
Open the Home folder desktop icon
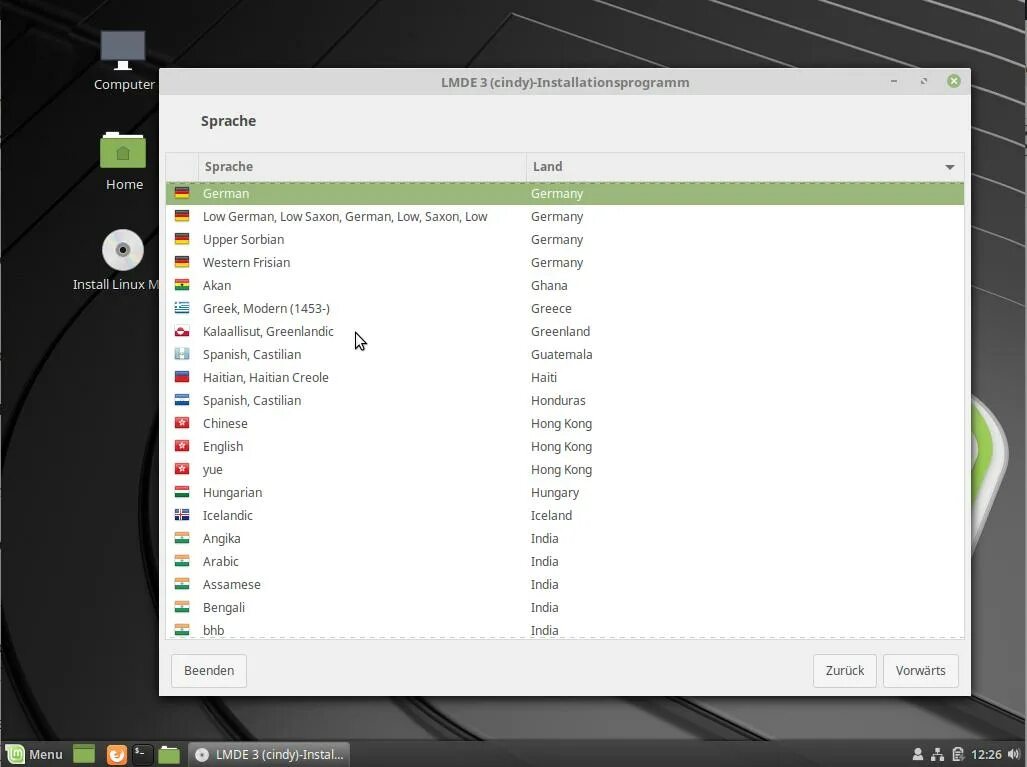[x=123, y=161]
